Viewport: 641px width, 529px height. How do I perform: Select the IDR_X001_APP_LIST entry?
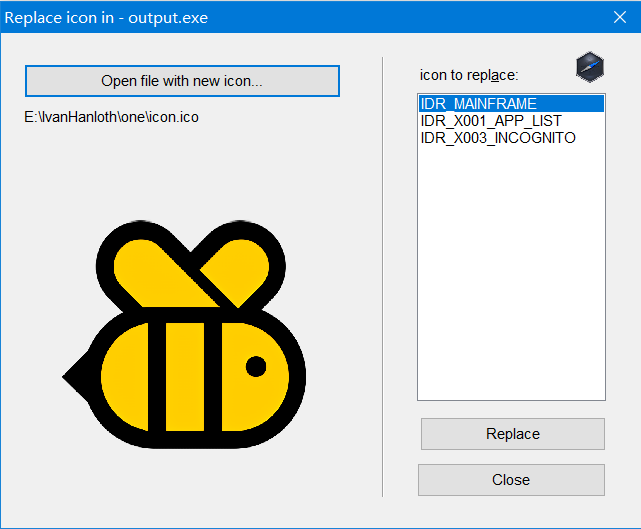coord(491,121)
